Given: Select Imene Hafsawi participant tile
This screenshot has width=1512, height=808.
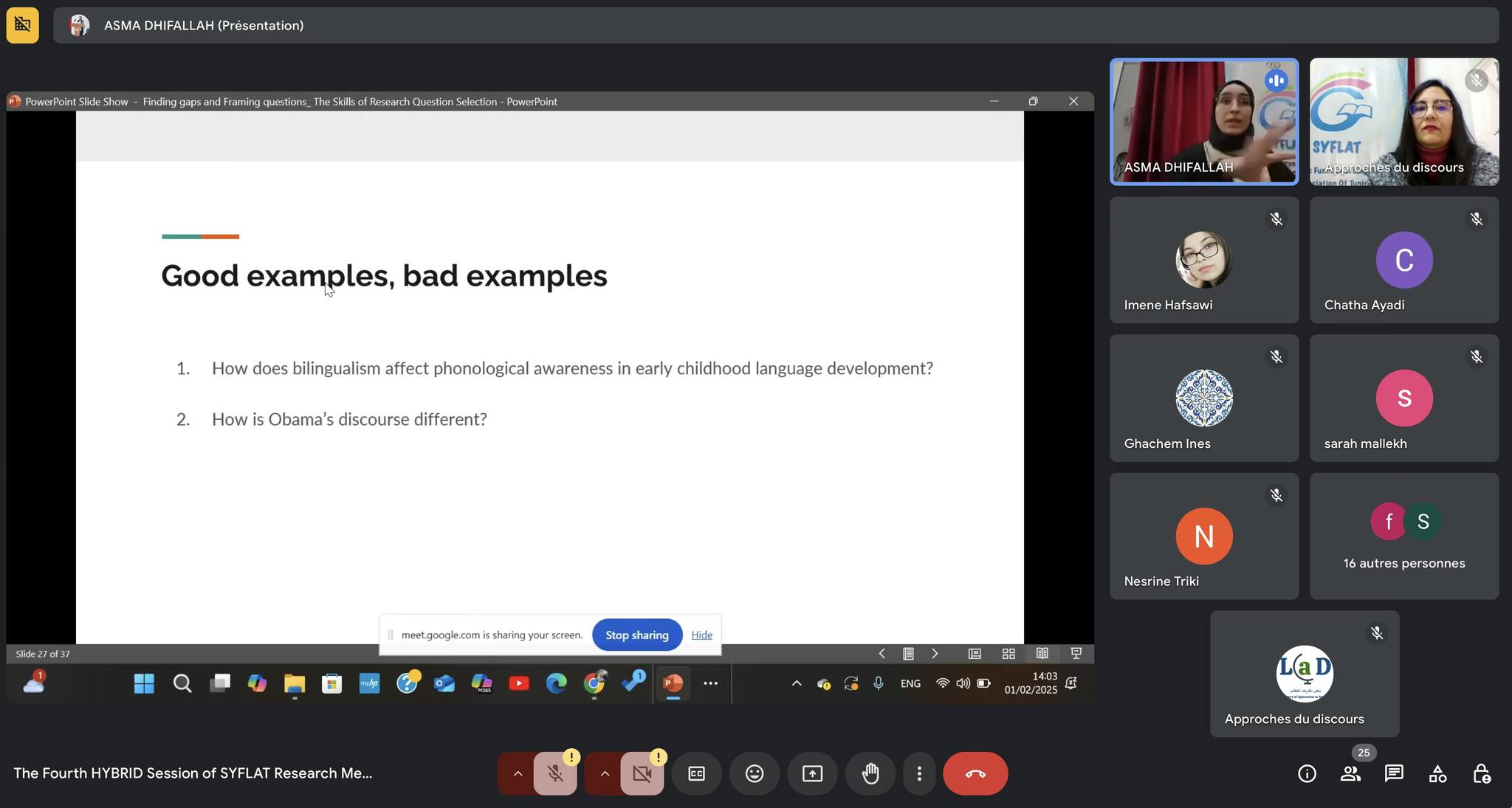Looking at the screenshot, I should [1203, 260].
